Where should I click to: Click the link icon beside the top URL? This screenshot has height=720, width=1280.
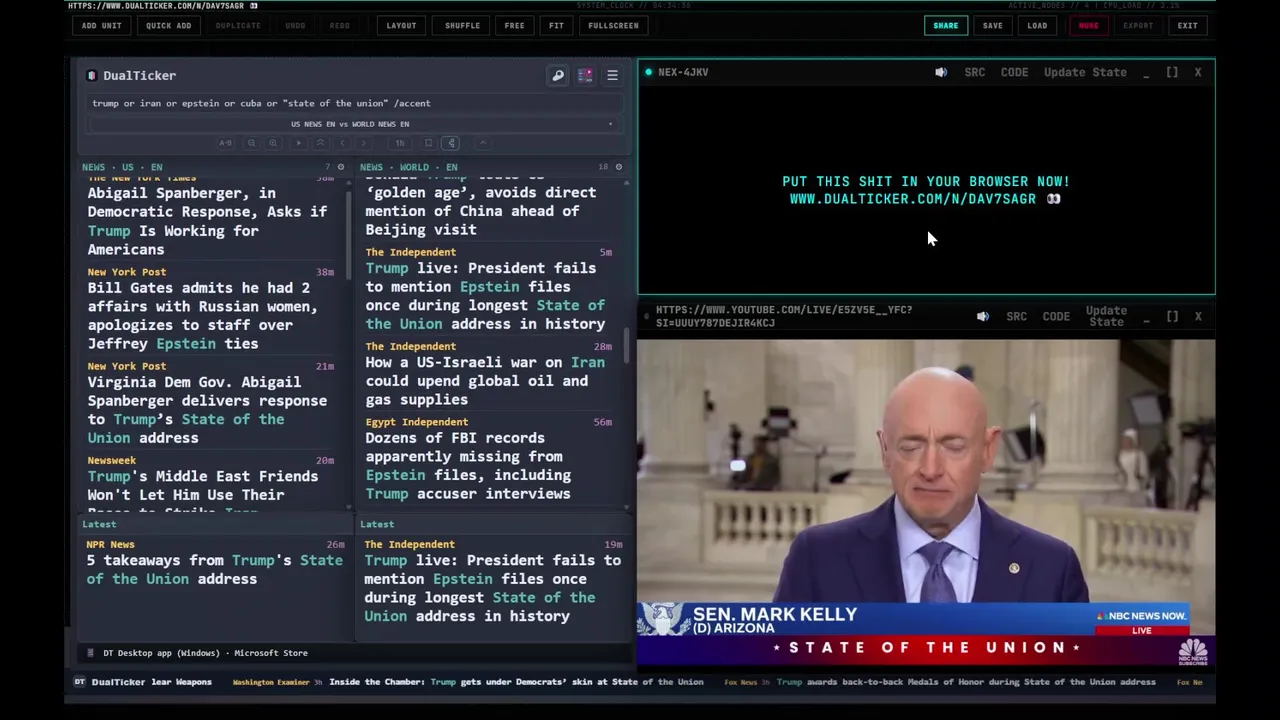253,6
